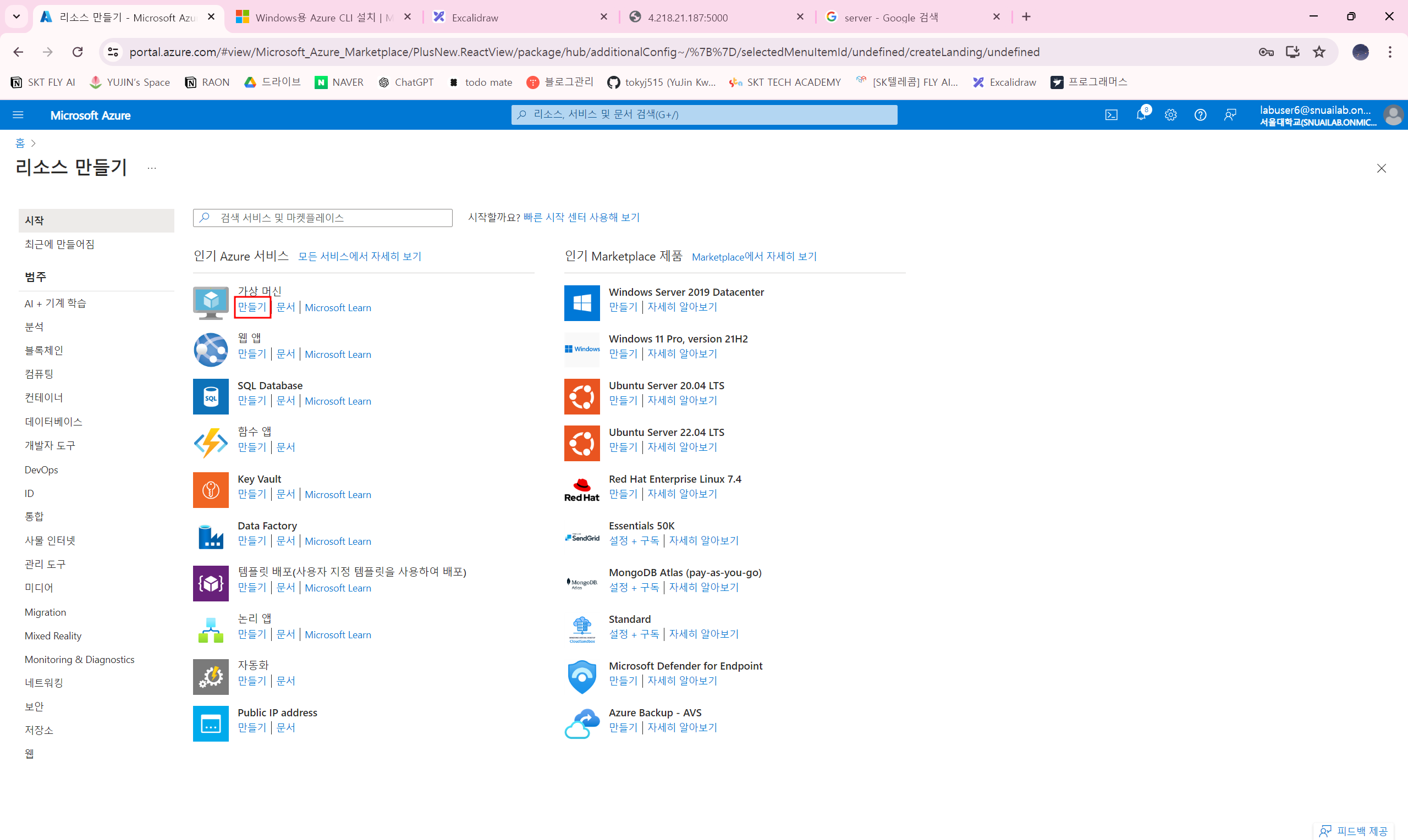Expand the browser tab search dropdown
This screenshot has width=1408, height=840.
click(16, 16)
